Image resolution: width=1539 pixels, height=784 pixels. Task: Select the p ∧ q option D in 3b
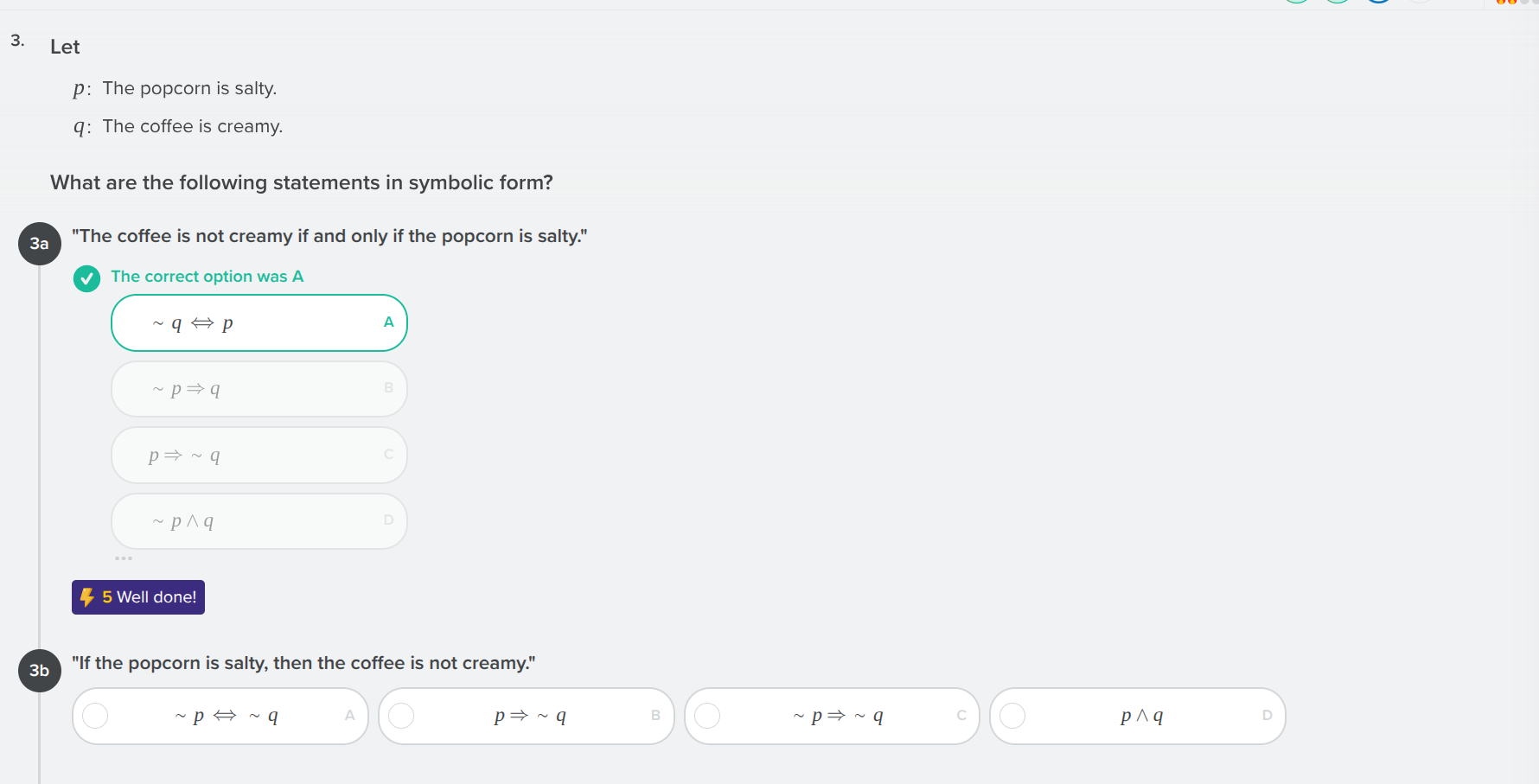tap(1138, 716)
